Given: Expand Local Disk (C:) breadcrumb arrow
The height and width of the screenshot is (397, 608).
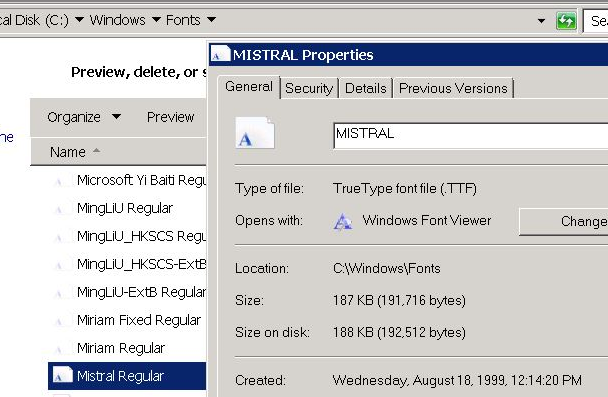Looking at the screenshot, I should tap(79, 19).
